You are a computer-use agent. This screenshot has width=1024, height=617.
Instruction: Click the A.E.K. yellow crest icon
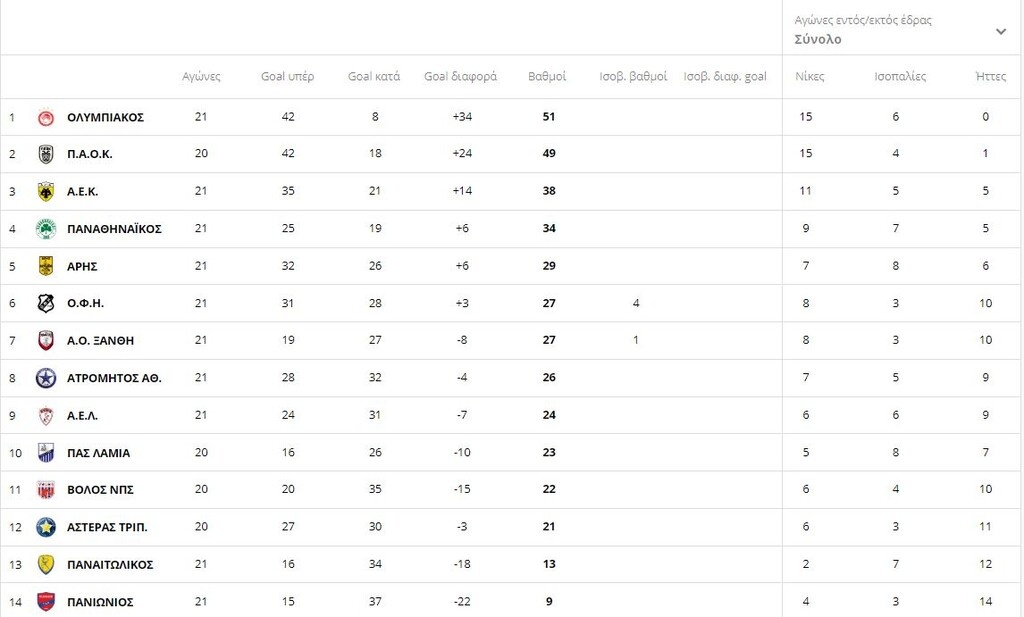(45, 191)
